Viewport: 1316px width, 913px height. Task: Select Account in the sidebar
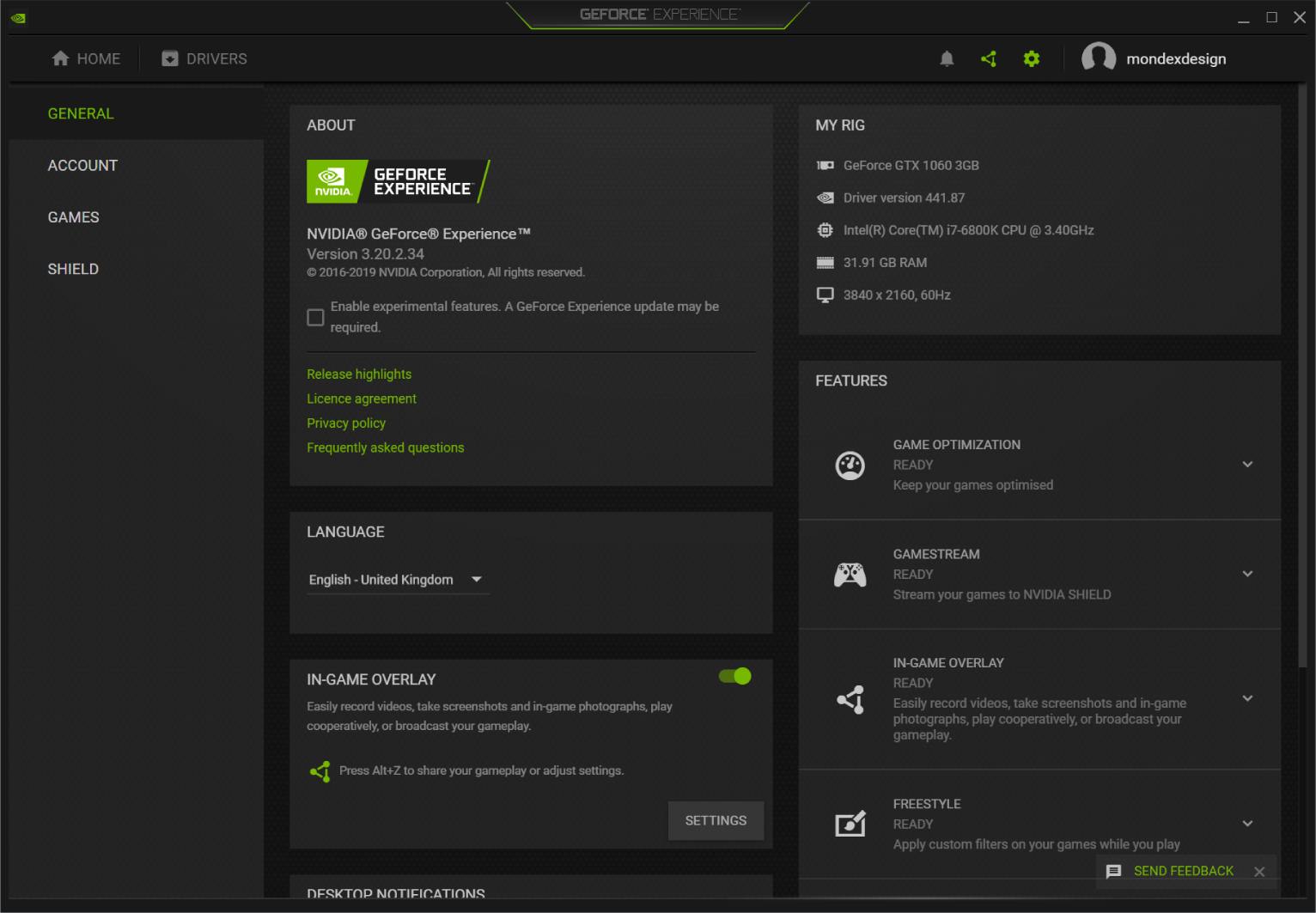(136, 166)
